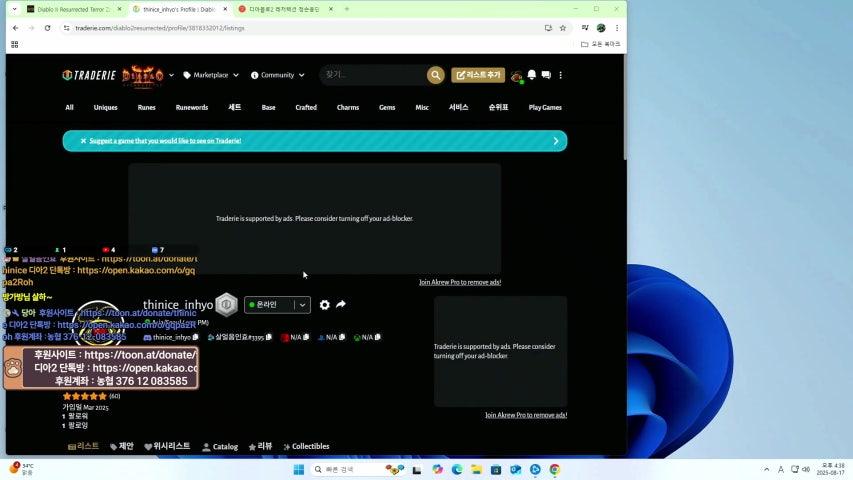853x480 pixels.
Task: Bookmark this page with the star icon
Action: (563, 28)
